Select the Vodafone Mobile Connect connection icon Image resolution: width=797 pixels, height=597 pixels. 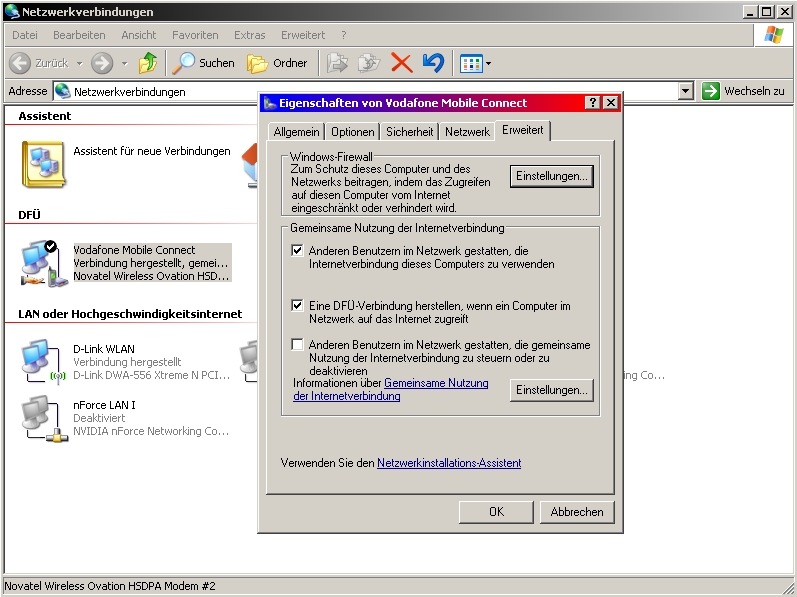[44, 263]
